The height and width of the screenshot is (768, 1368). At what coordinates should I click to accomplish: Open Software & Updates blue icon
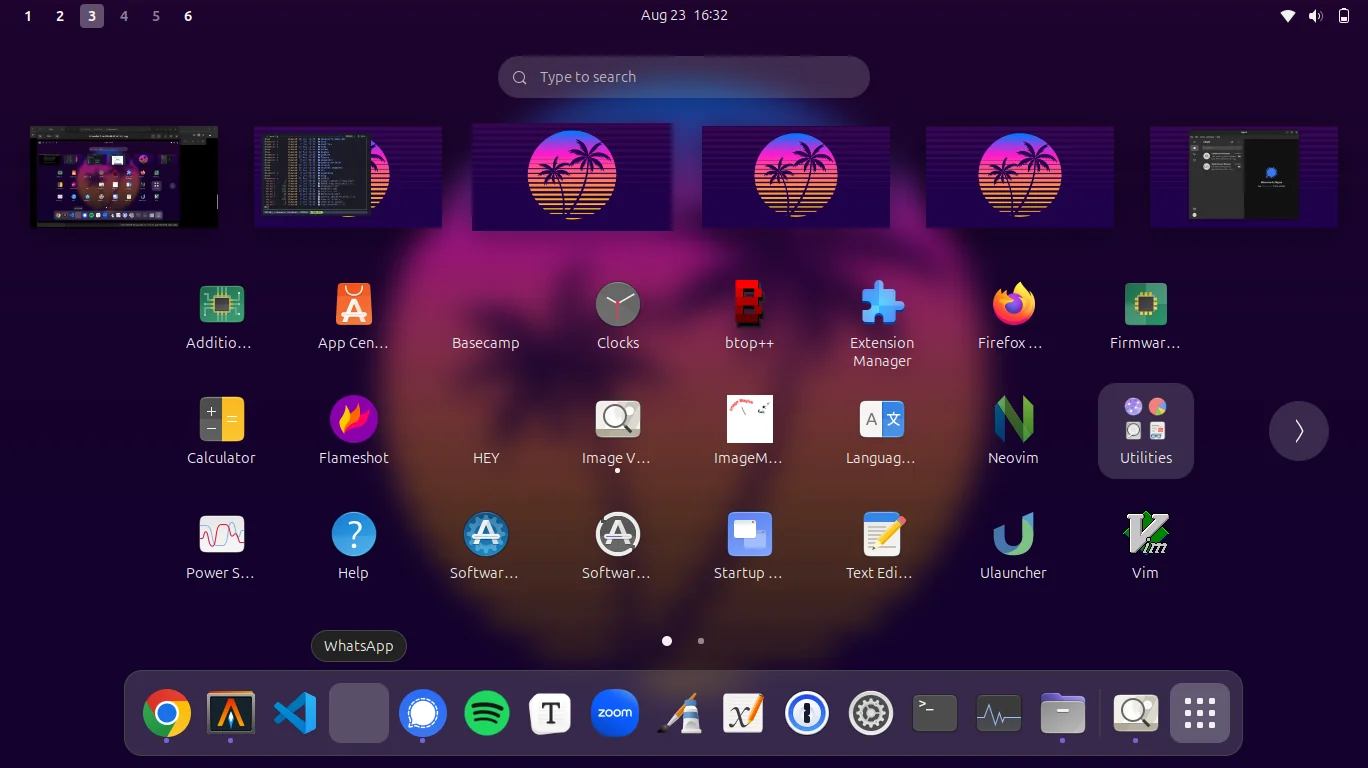tap(486, 534)
